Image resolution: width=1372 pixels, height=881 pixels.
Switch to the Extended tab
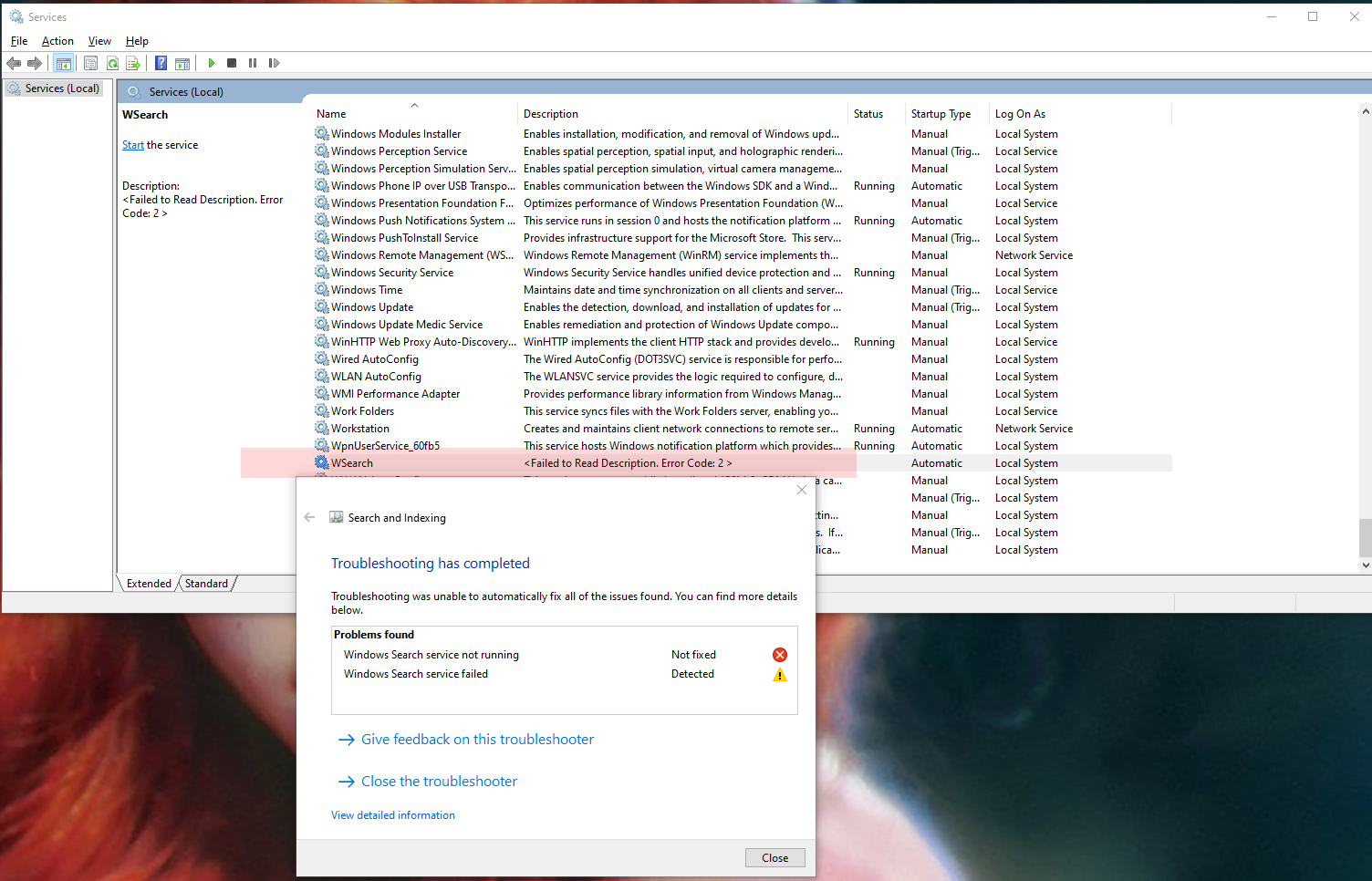tap(149, 584)
